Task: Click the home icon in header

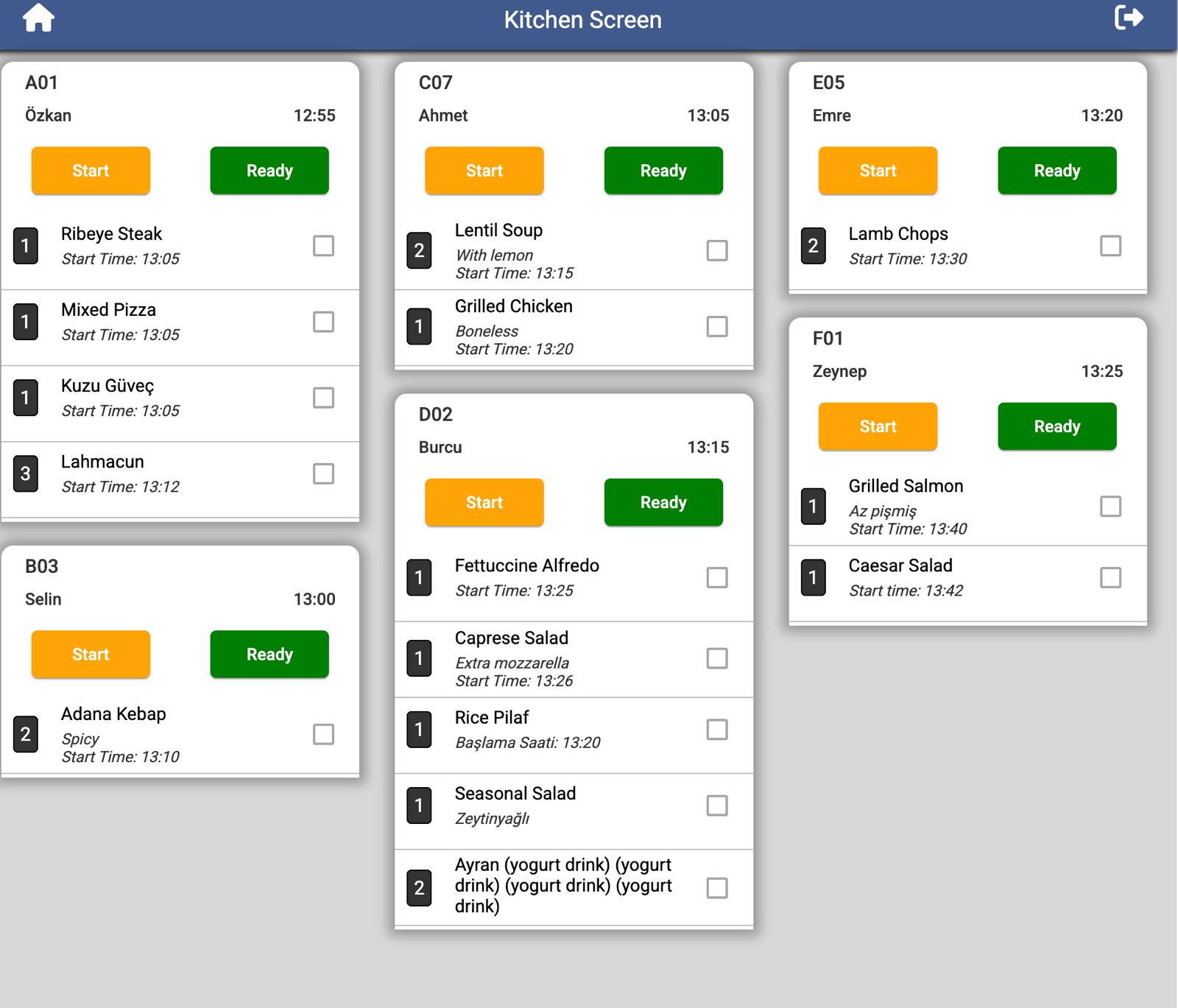Action: click(38, 18)
